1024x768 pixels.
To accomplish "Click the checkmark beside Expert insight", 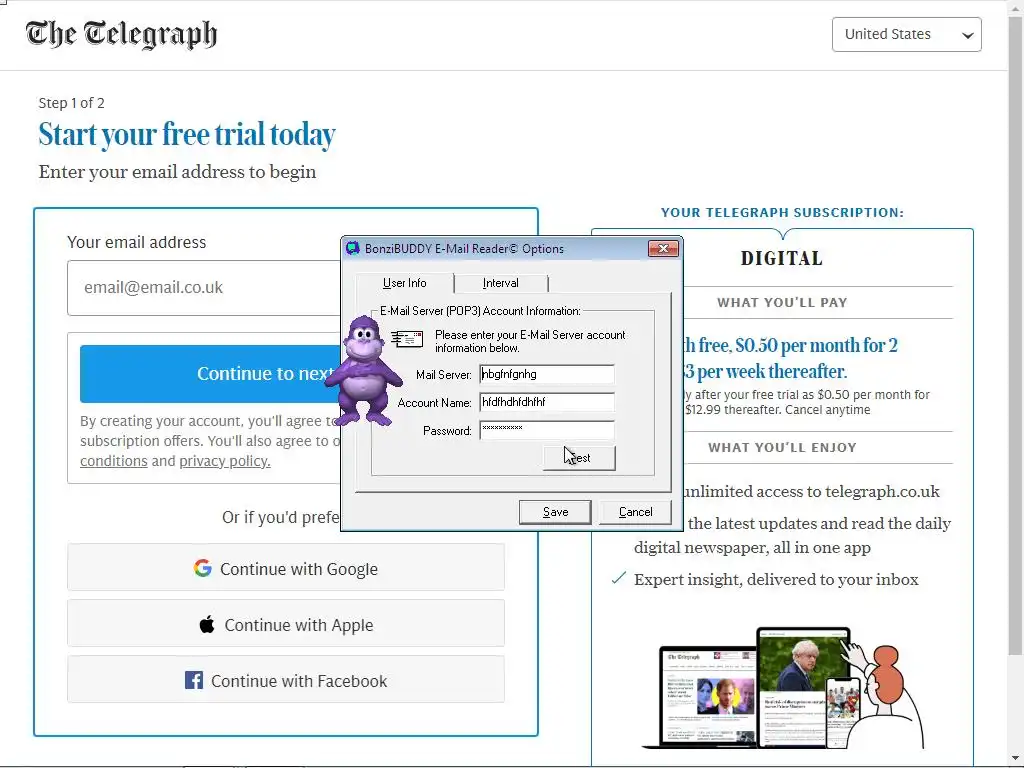I will pos(618,579).
